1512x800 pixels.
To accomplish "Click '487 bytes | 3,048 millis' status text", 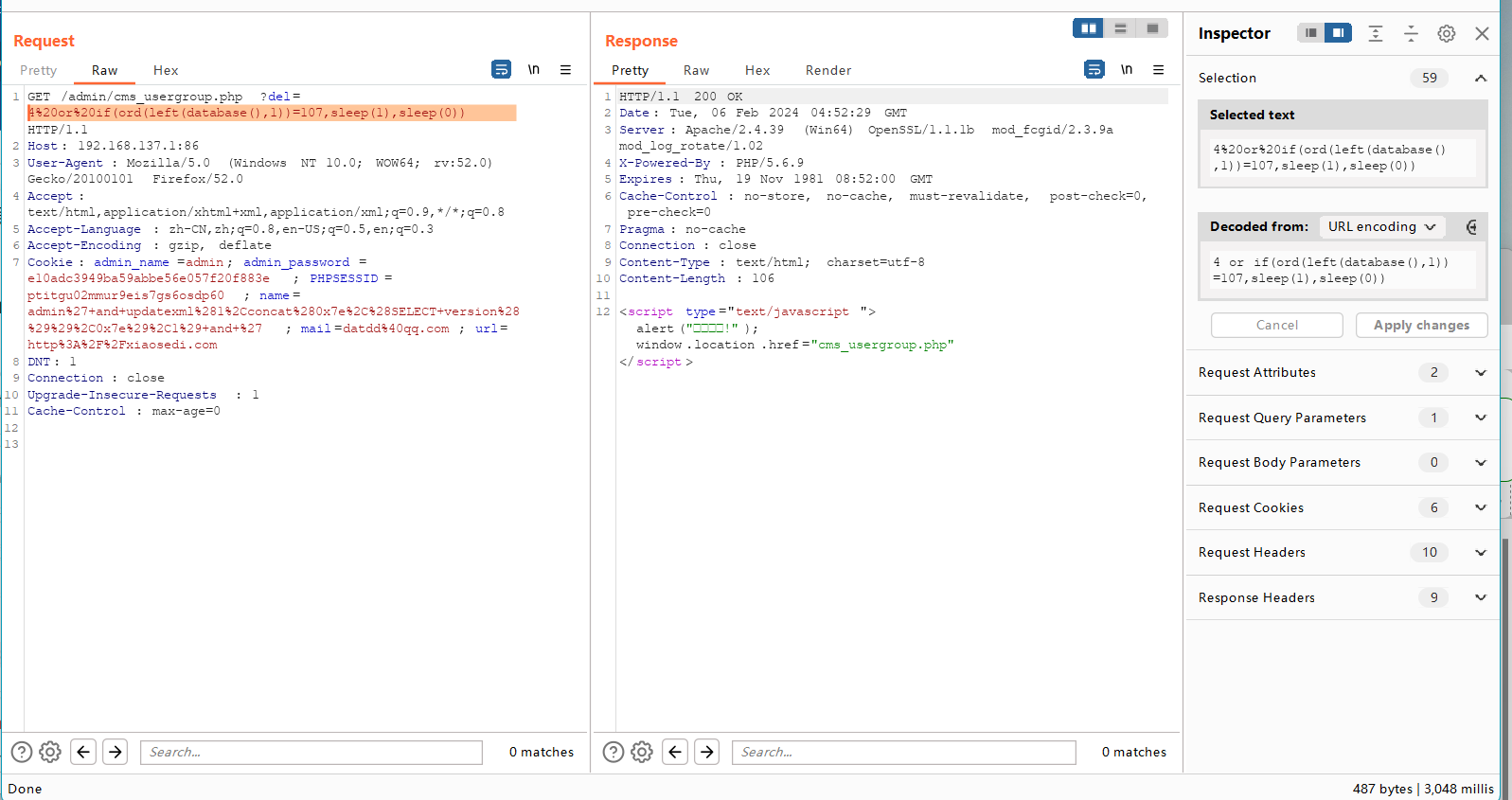I will (x=1423, y=789).
